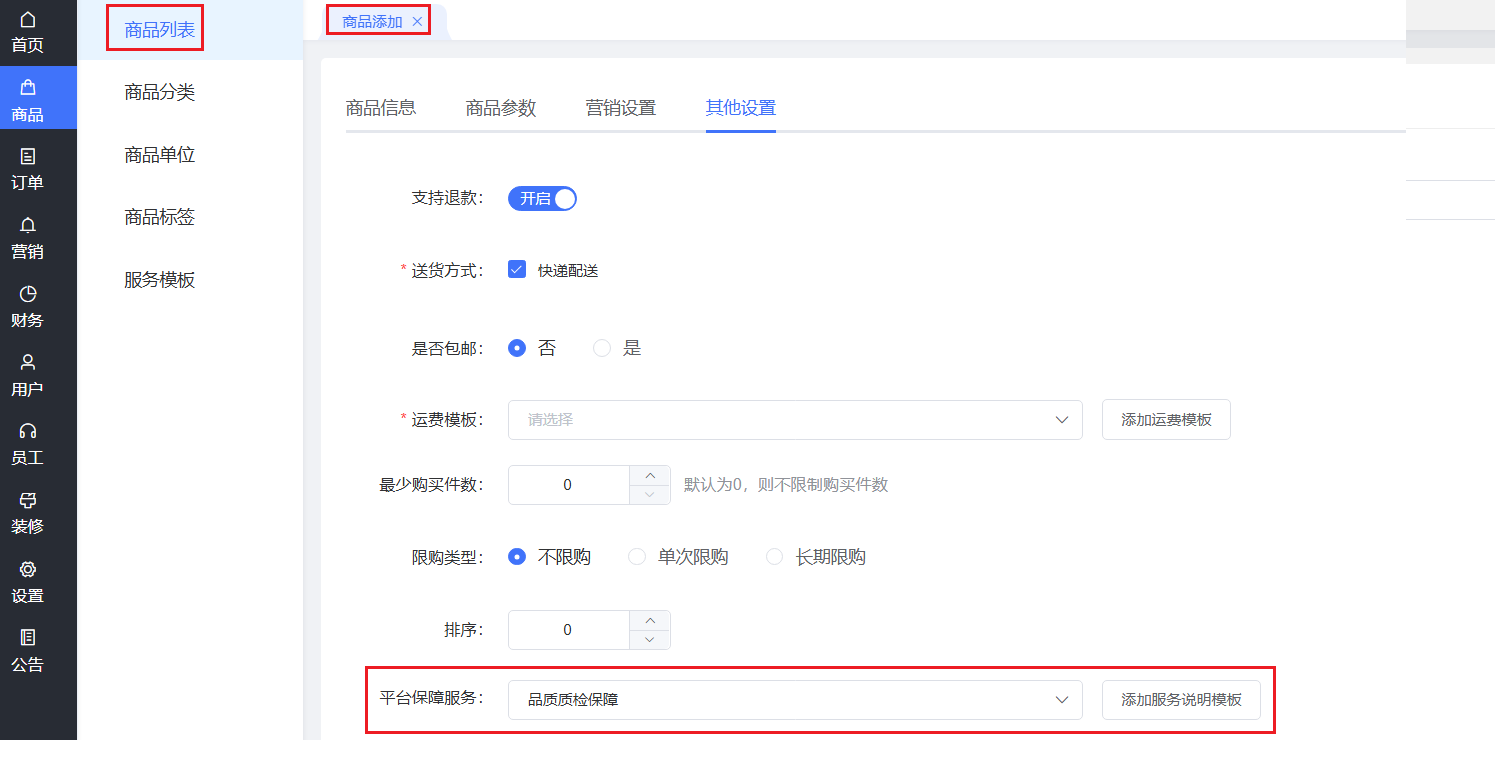Select 长期限购 radio option
The image size is (1495, 773).
tap(774, 557)
